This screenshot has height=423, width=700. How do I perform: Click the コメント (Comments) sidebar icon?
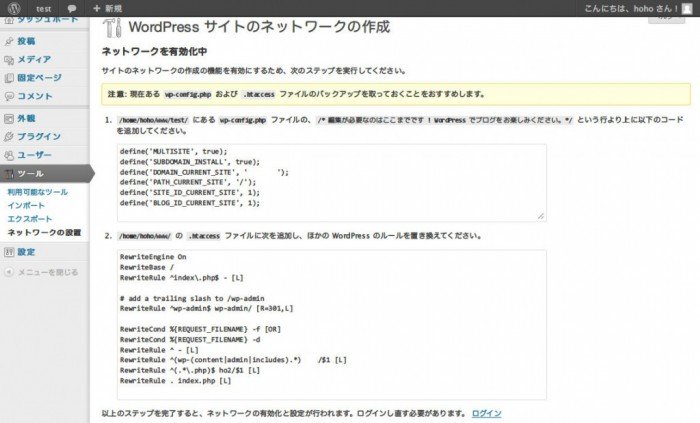[x=10, y=96]
